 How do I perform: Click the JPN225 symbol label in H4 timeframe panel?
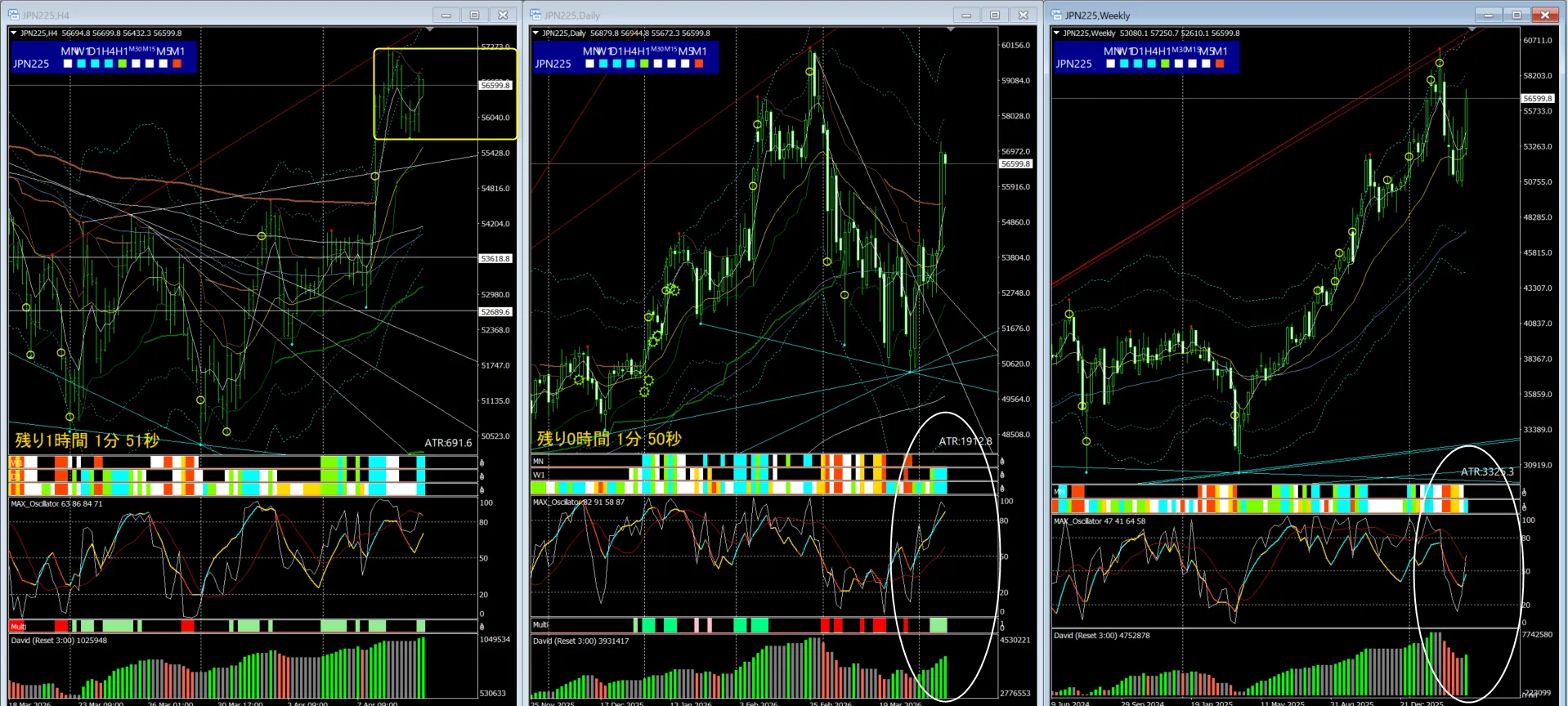pos(31,64)
